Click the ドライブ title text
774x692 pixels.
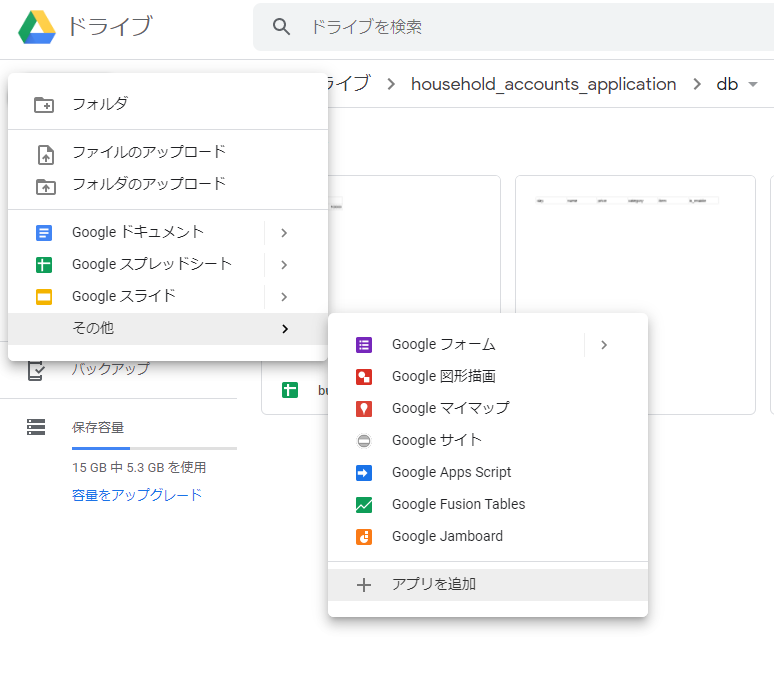click(110, 27)
